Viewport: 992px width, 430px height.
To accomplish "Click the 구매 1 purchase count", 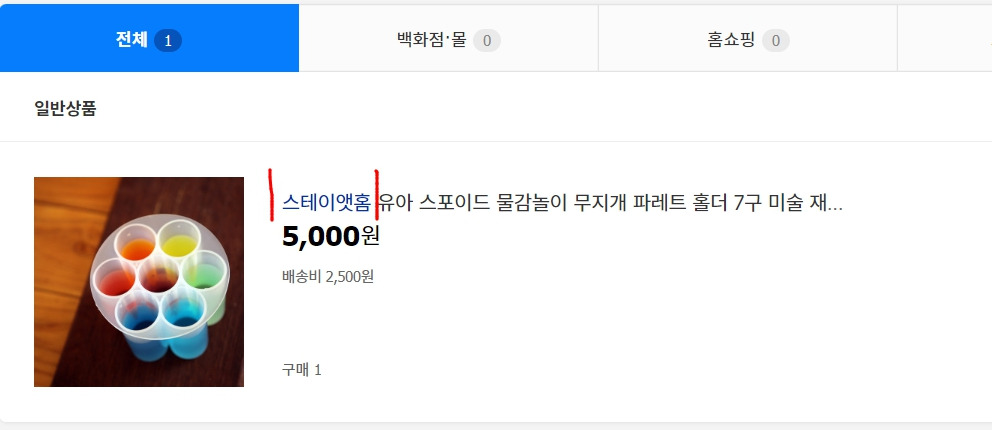I will tap(302, 370).
